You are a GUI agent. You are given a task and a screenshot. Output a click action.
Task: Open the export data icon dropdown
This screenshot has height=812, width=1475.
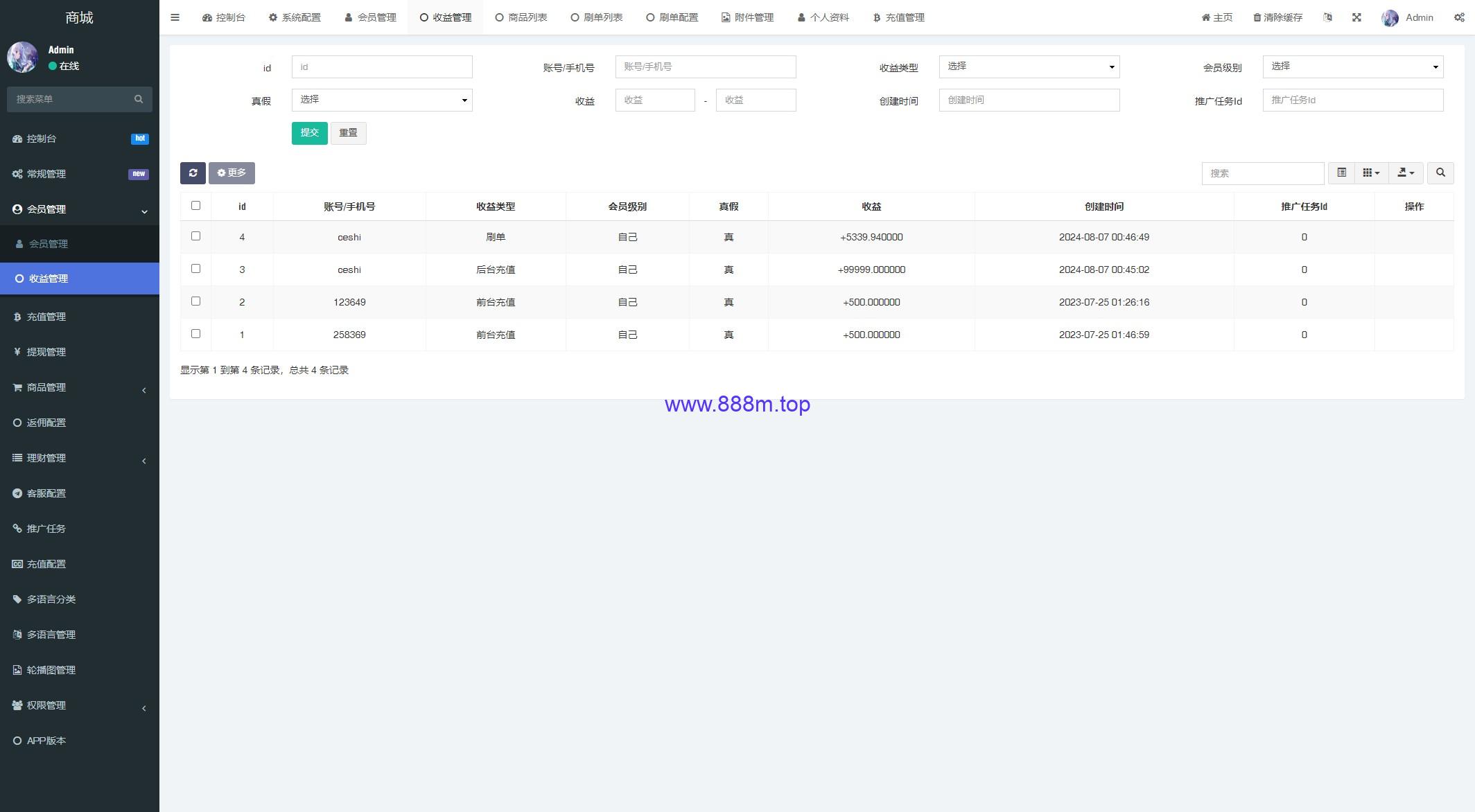[1406, 173]
